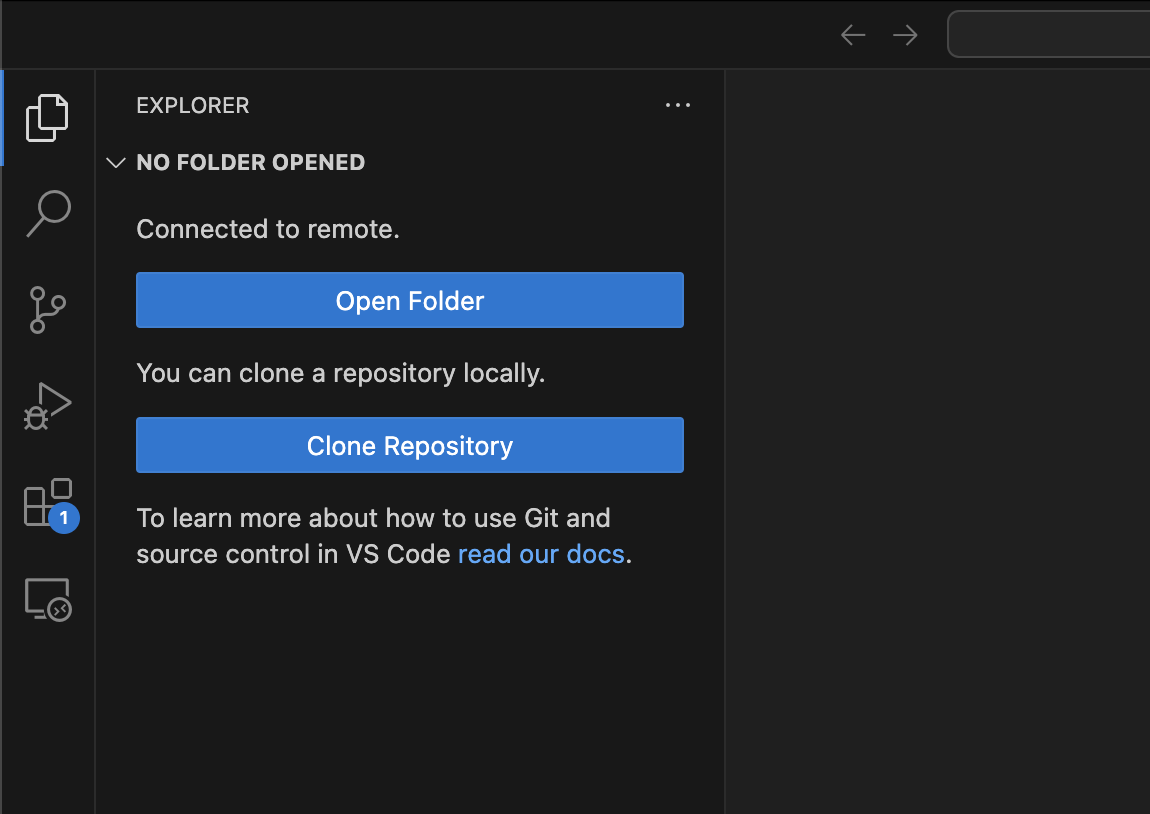
Task: Open the Source Control view icon
Action: (48, 309)
